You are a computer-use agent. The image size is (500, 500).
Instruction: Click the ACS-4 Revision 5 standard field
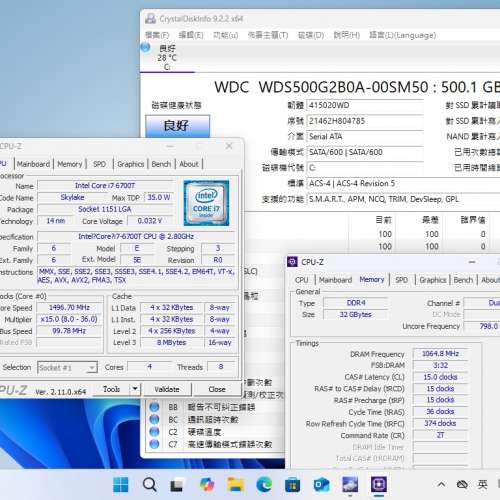(403, 183)
